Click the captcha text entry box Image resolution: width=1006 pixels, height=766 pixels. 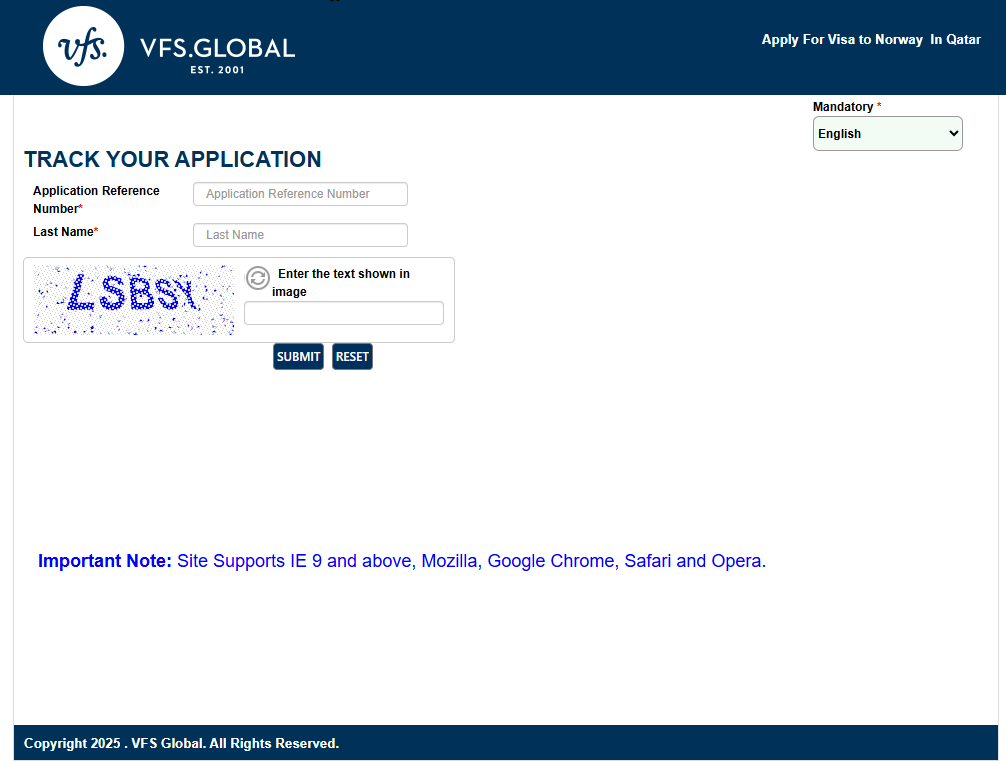pos(344,313)
